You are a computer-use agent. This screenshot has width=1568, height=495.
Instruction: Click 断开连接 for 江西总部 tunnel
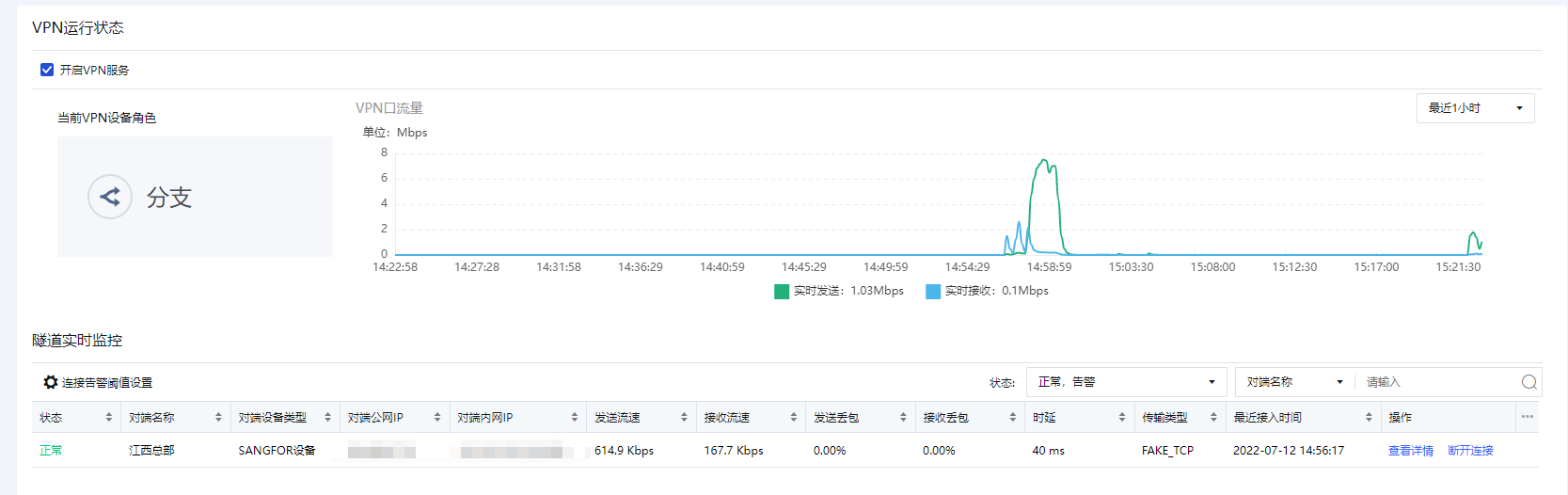tap(1470, 451)
